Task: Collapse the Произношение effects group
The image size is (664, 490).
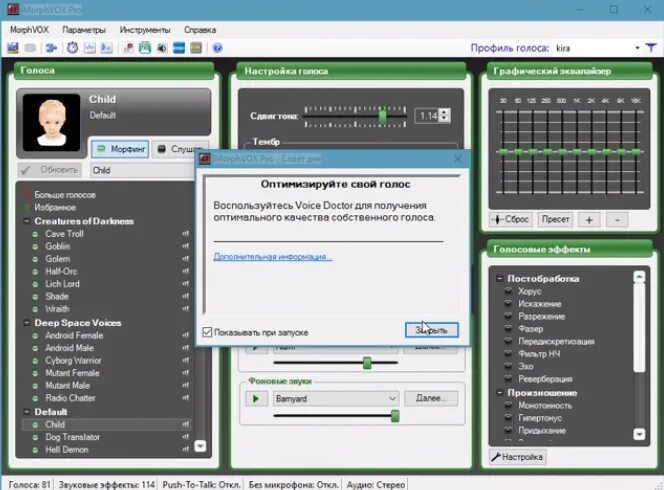Action: pos(500,393)
